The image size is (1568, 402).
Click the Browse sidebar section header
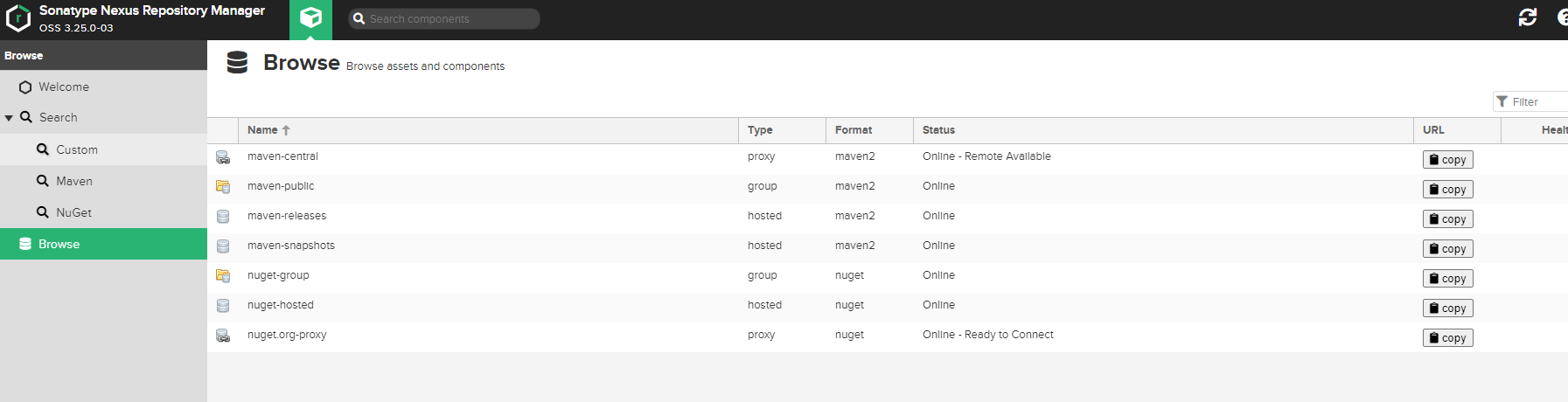click(103, 55)
